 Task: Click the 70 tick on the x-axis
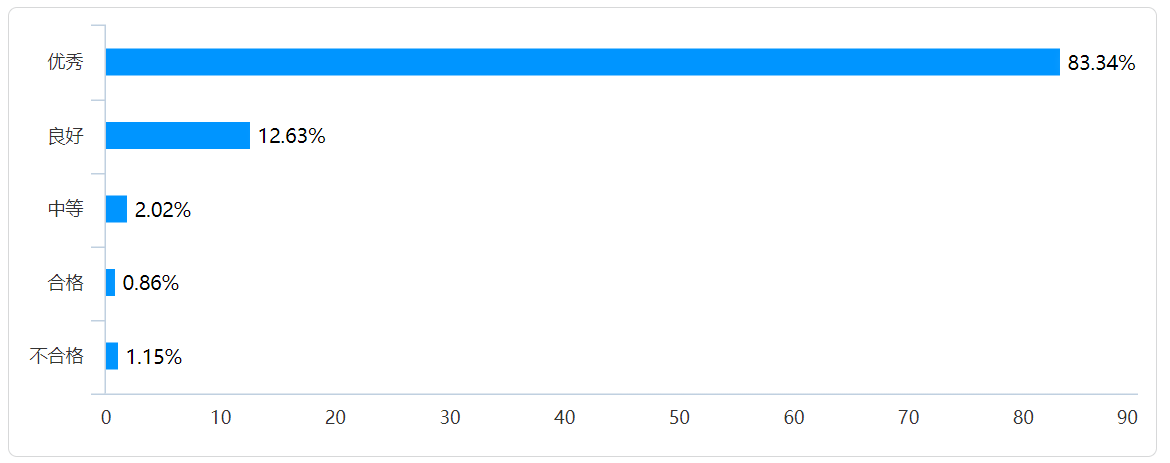(x=909, y=419)
